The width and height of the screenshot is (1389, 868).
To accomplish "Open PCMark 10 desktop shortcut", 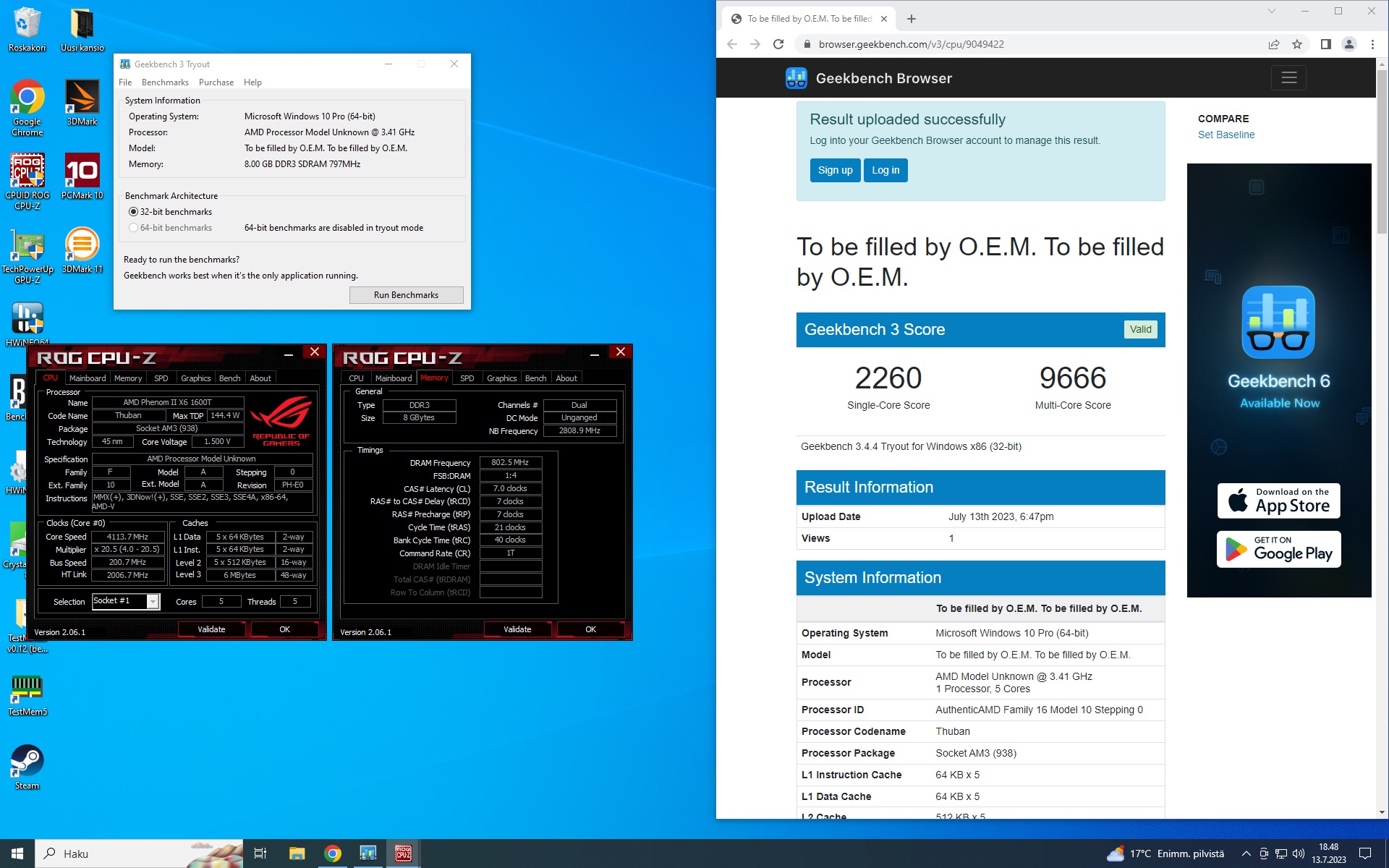I will [x=82, y=176].
